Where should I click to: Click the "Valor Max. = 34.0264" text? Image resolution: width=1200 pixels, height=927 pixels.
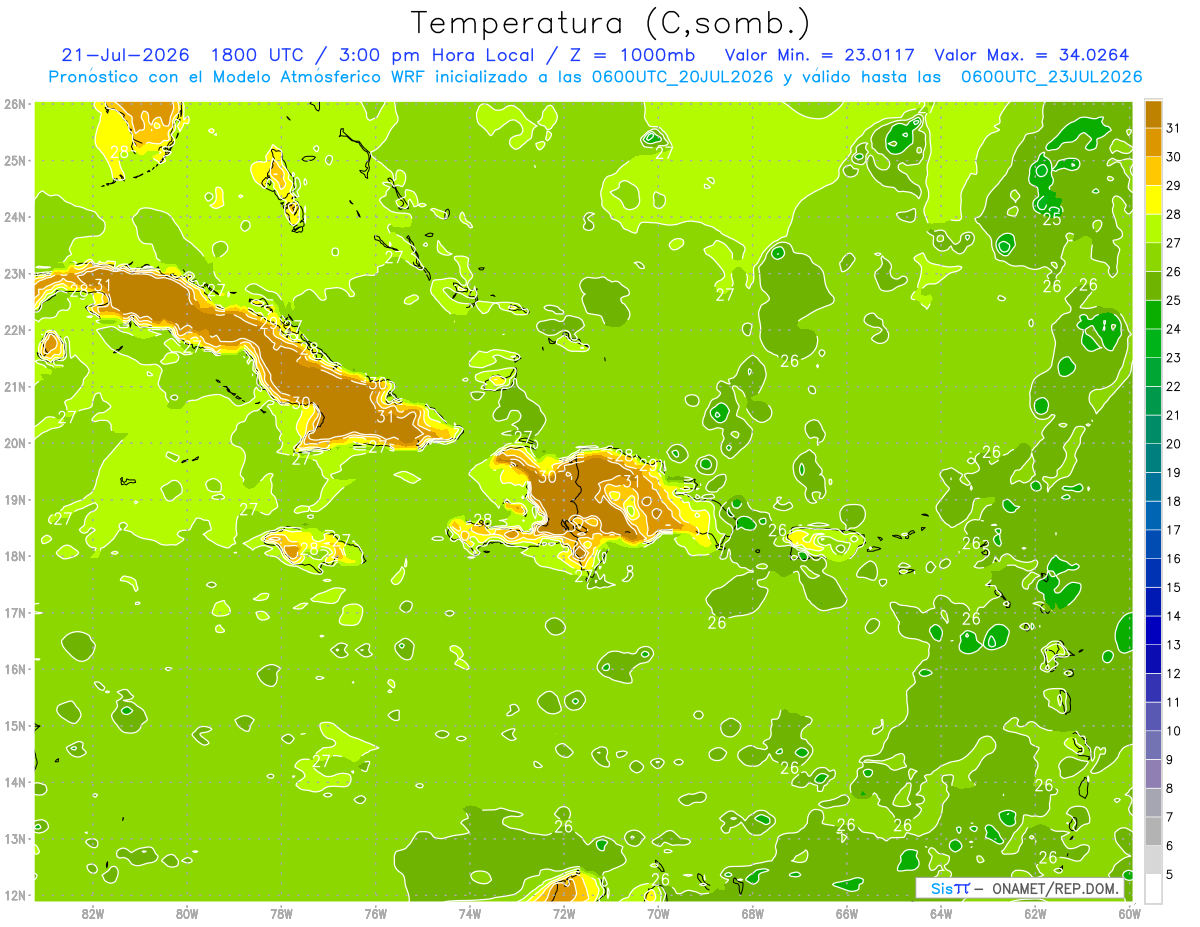click(1033, 55)
